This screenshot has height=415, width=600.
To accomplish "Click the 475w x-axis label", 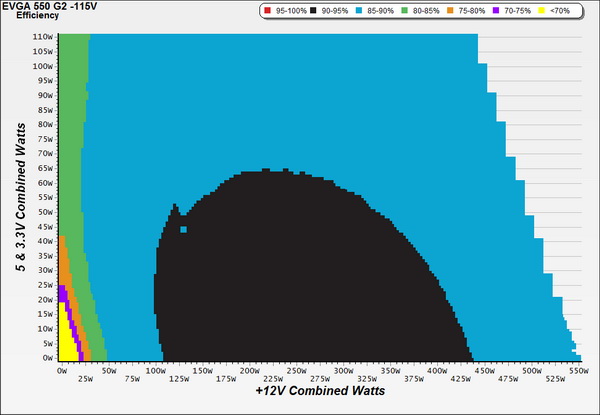I will (508, 379).
